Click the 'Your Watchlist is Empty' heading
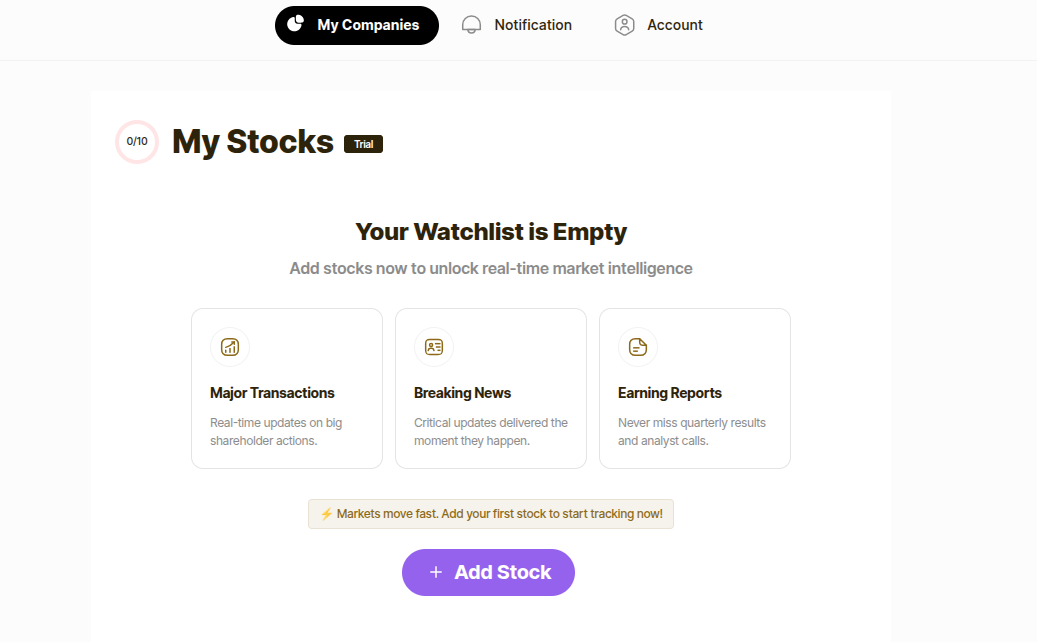 pyautogui.click(x=491, y=232)
